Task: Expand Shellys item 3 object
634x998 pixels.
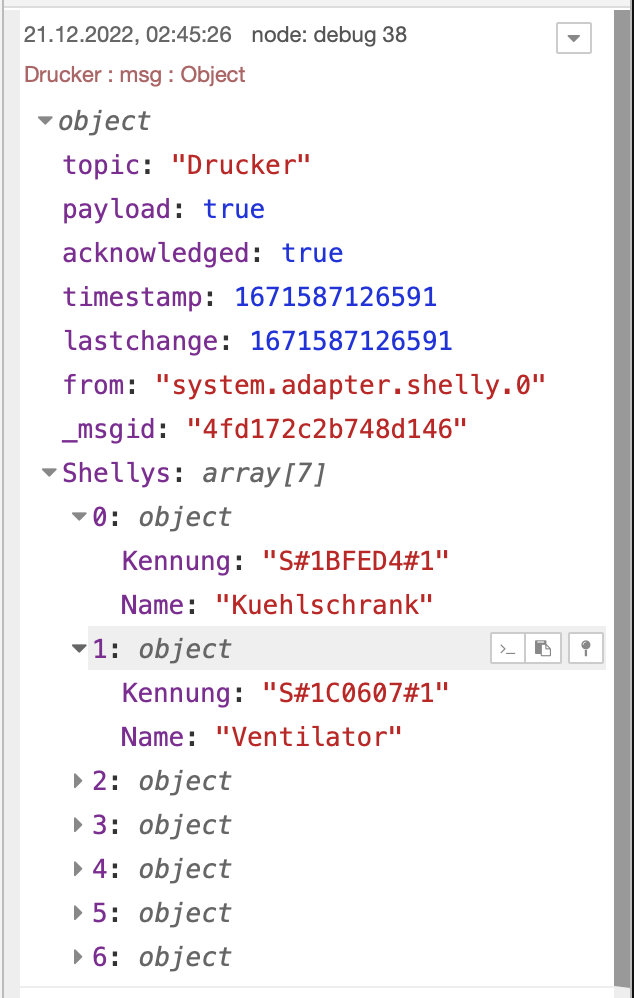Action: [x=79, y=826]
